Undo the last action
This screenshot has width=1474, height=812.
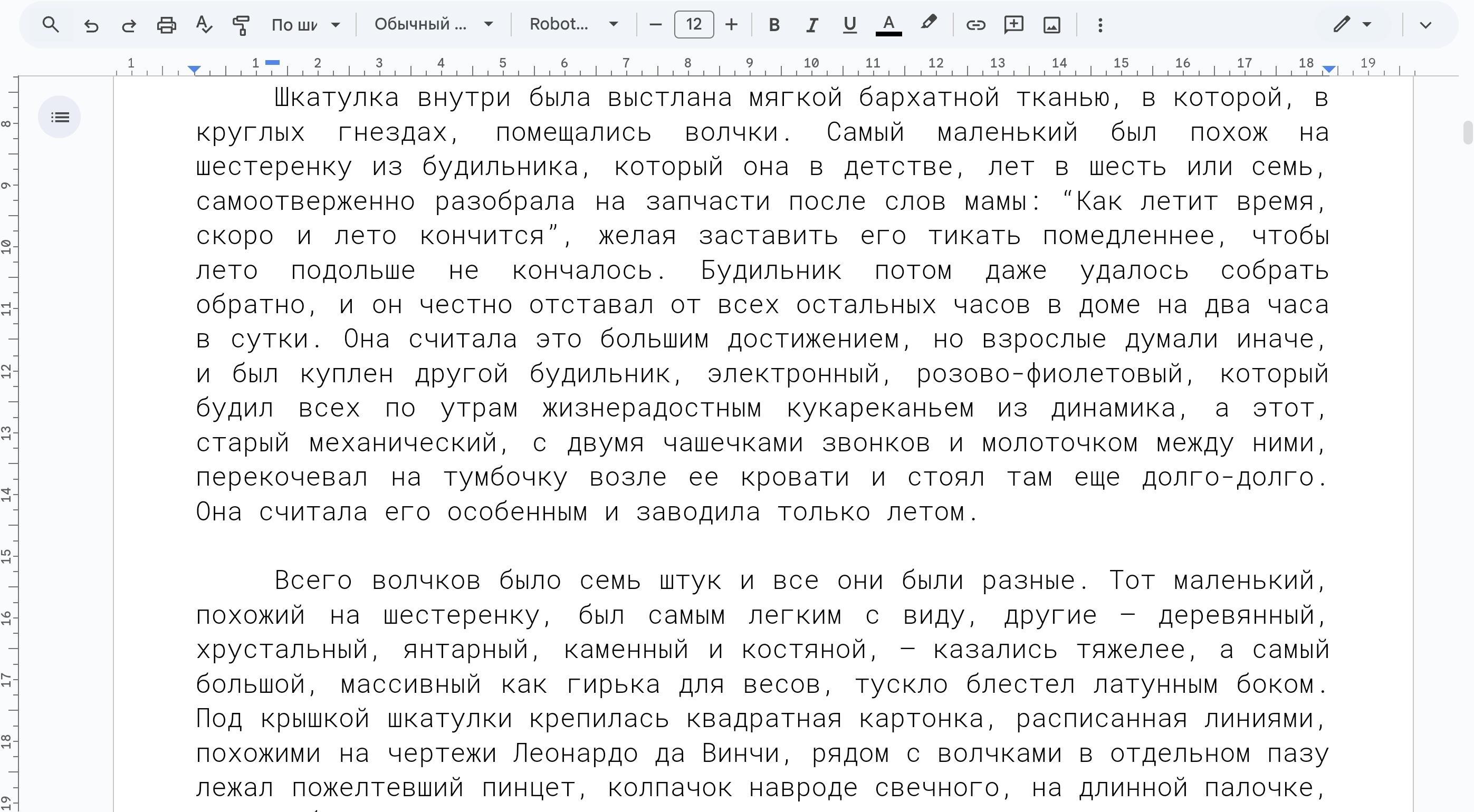91,25
